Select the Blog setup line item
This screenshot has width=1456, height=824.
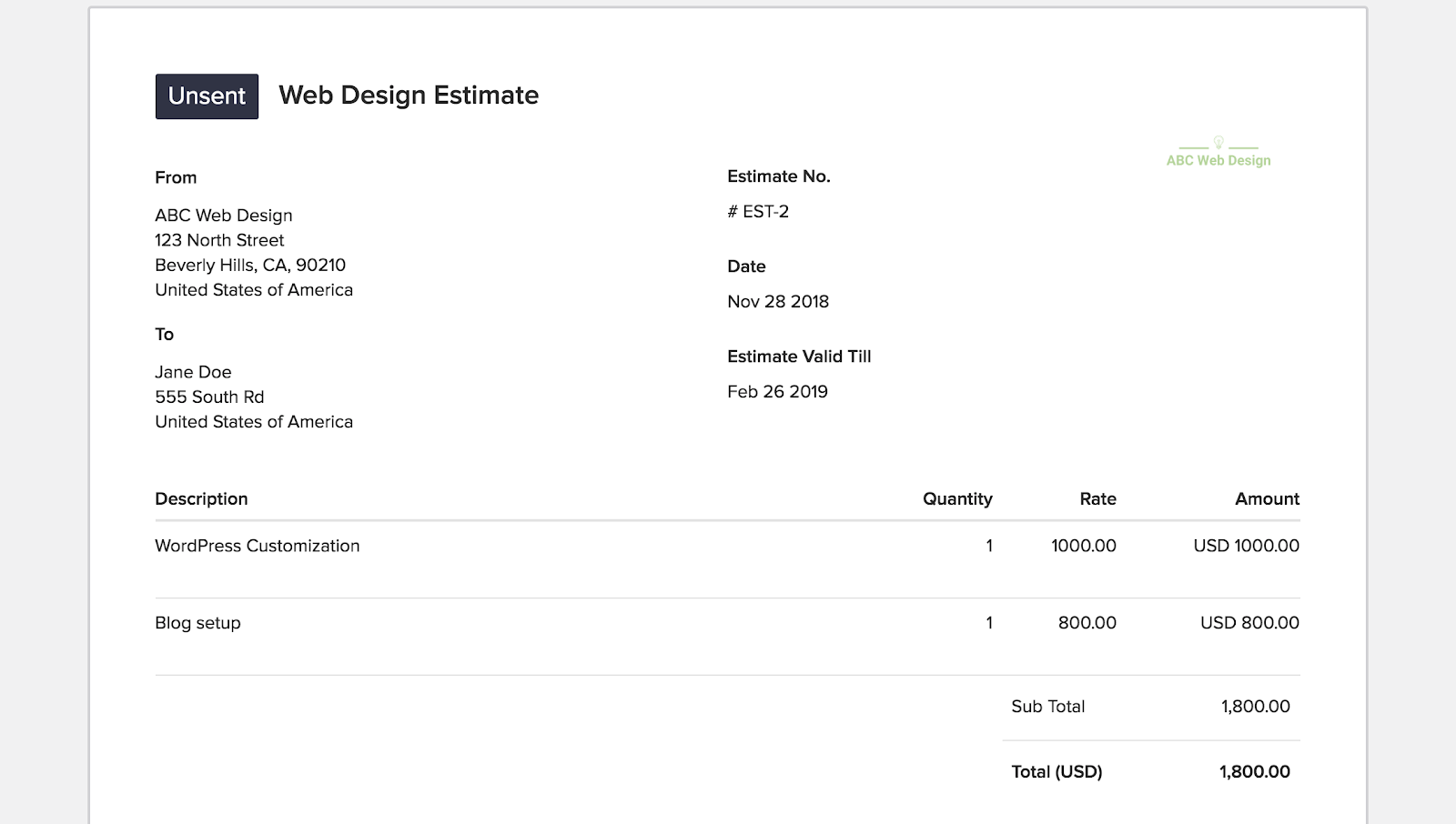tap(197, 623)
